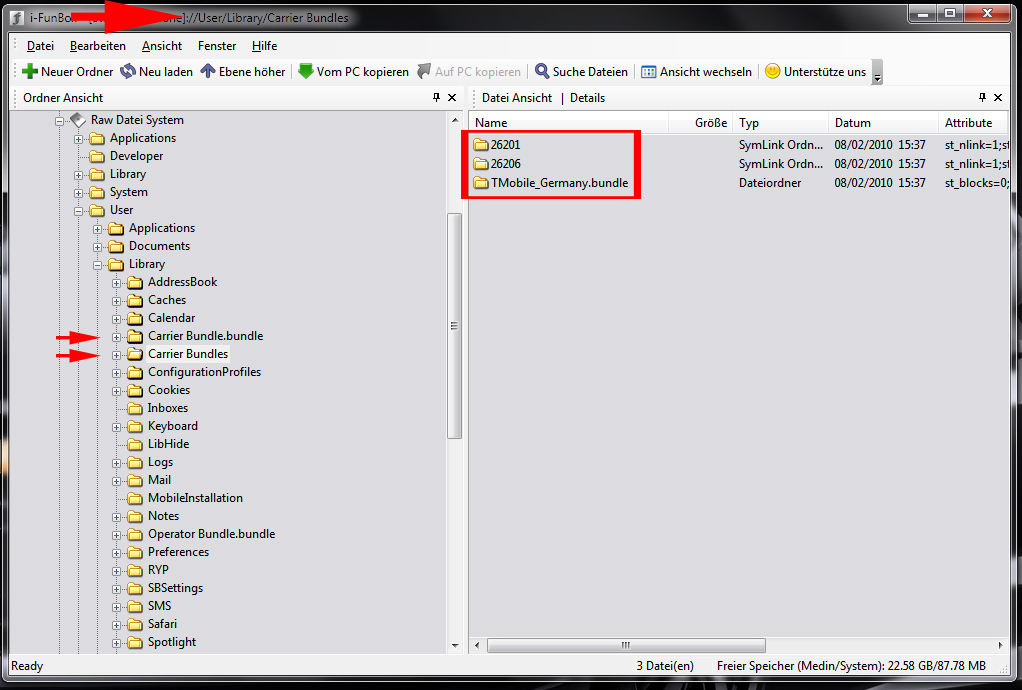Select the Preferences folder in tree
1022x690 pixels.
coord(178,552)
